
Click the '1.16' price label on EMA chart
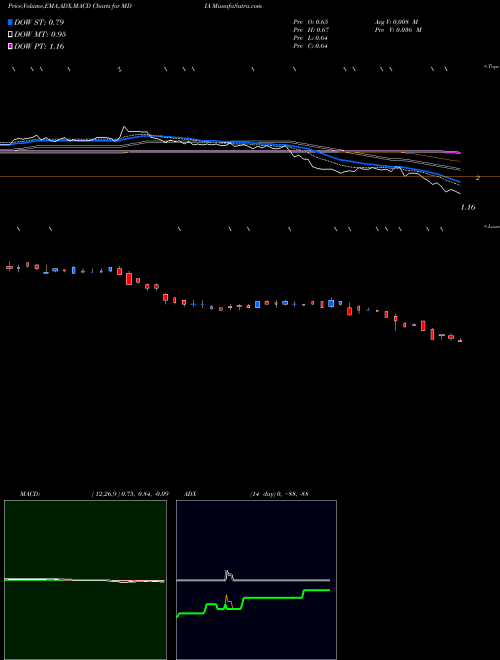(468, 207)
